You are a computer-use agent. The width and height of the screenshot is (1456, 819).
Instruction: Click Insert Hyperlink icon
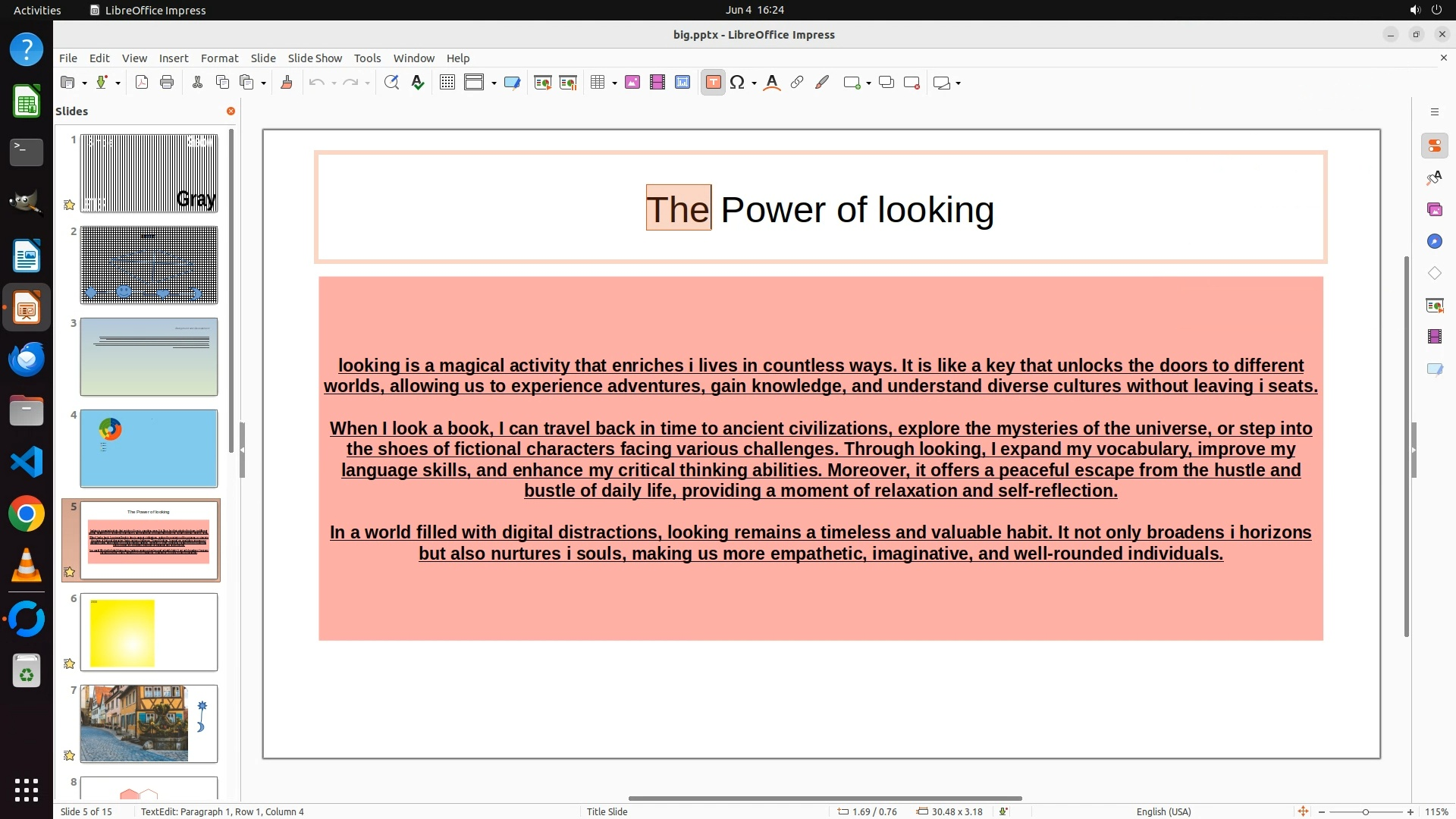click(x=797, y=83)
